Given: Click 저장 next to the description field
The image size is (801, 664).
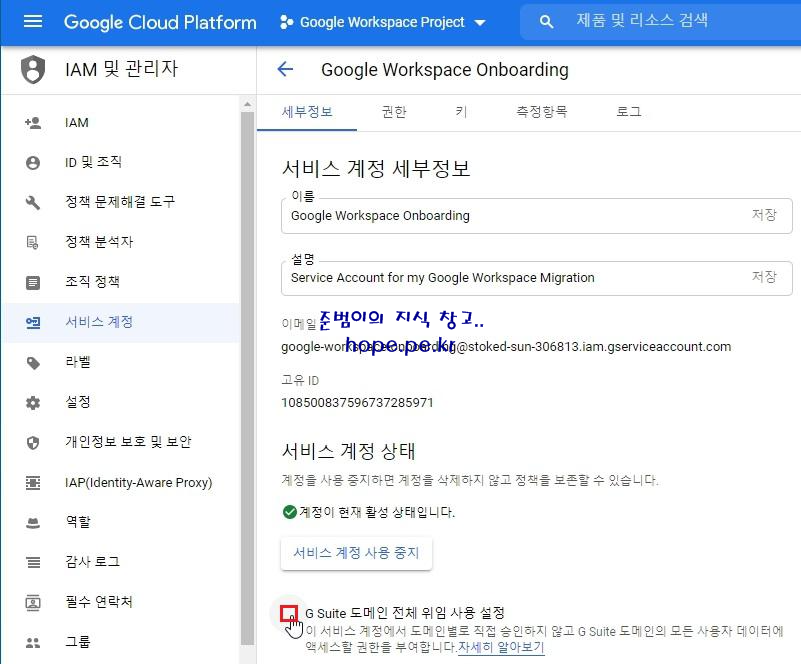Looking at the screenshot, I should point(764,277).
